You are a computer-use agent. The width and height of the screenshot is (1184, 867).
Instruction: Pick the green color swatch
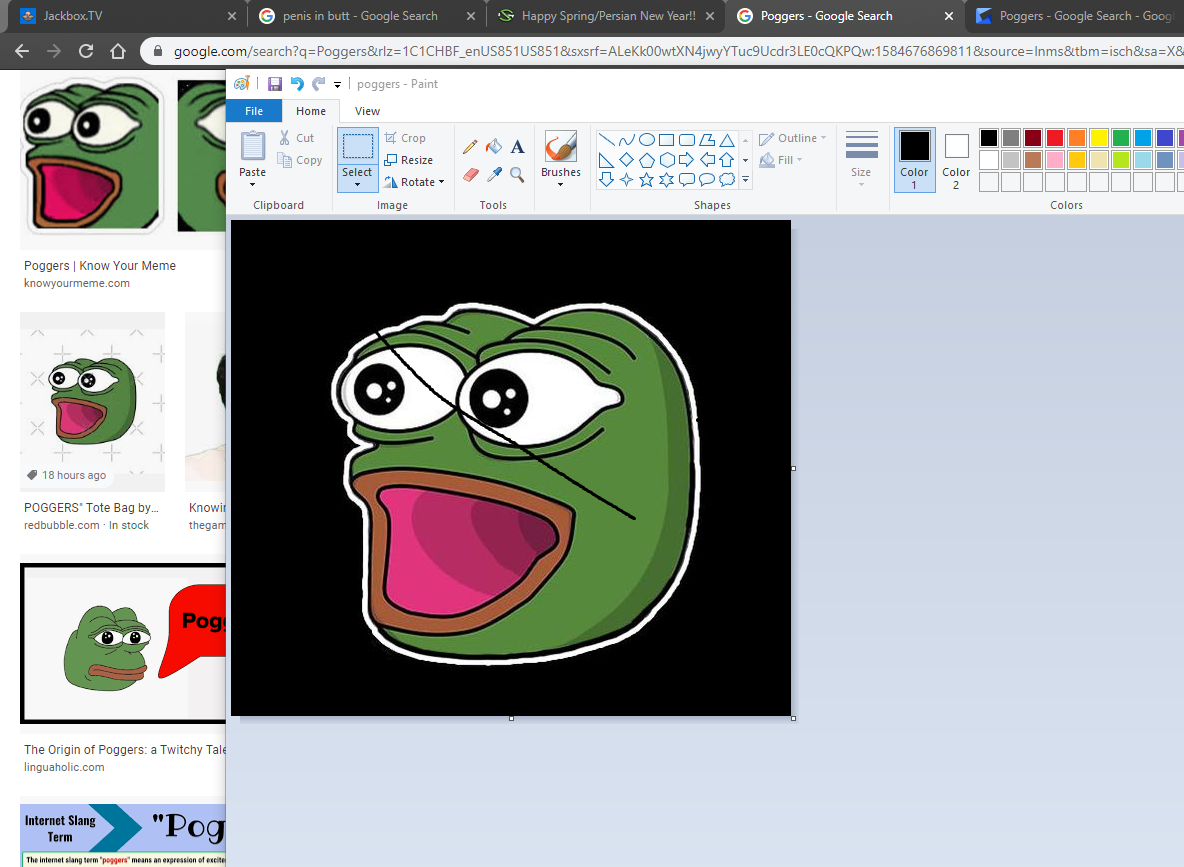point(1121,137)
